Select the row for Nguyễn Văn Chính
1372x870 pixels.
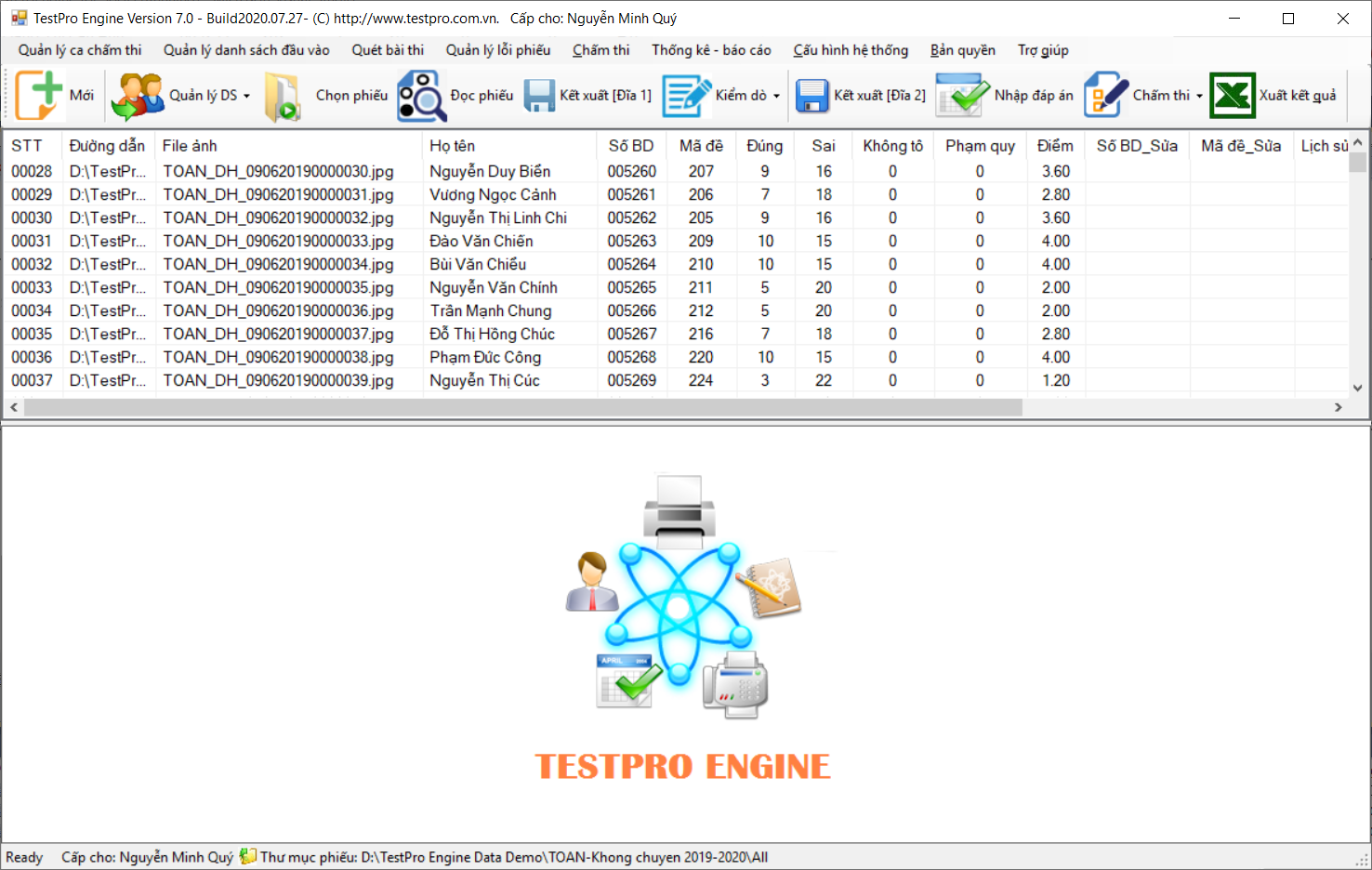click(x=676, y=287)
